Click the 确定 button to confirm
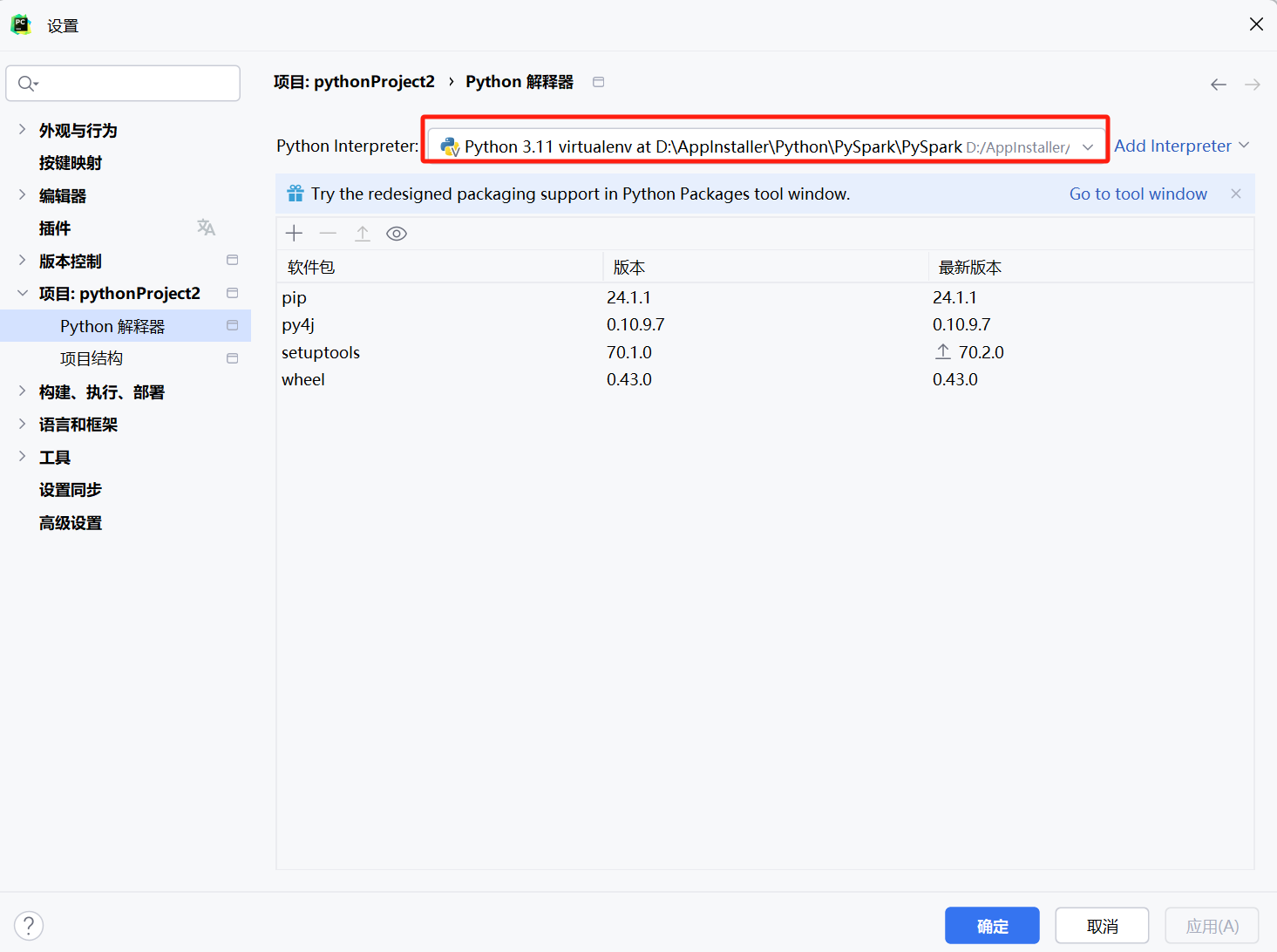 point(992,925)
